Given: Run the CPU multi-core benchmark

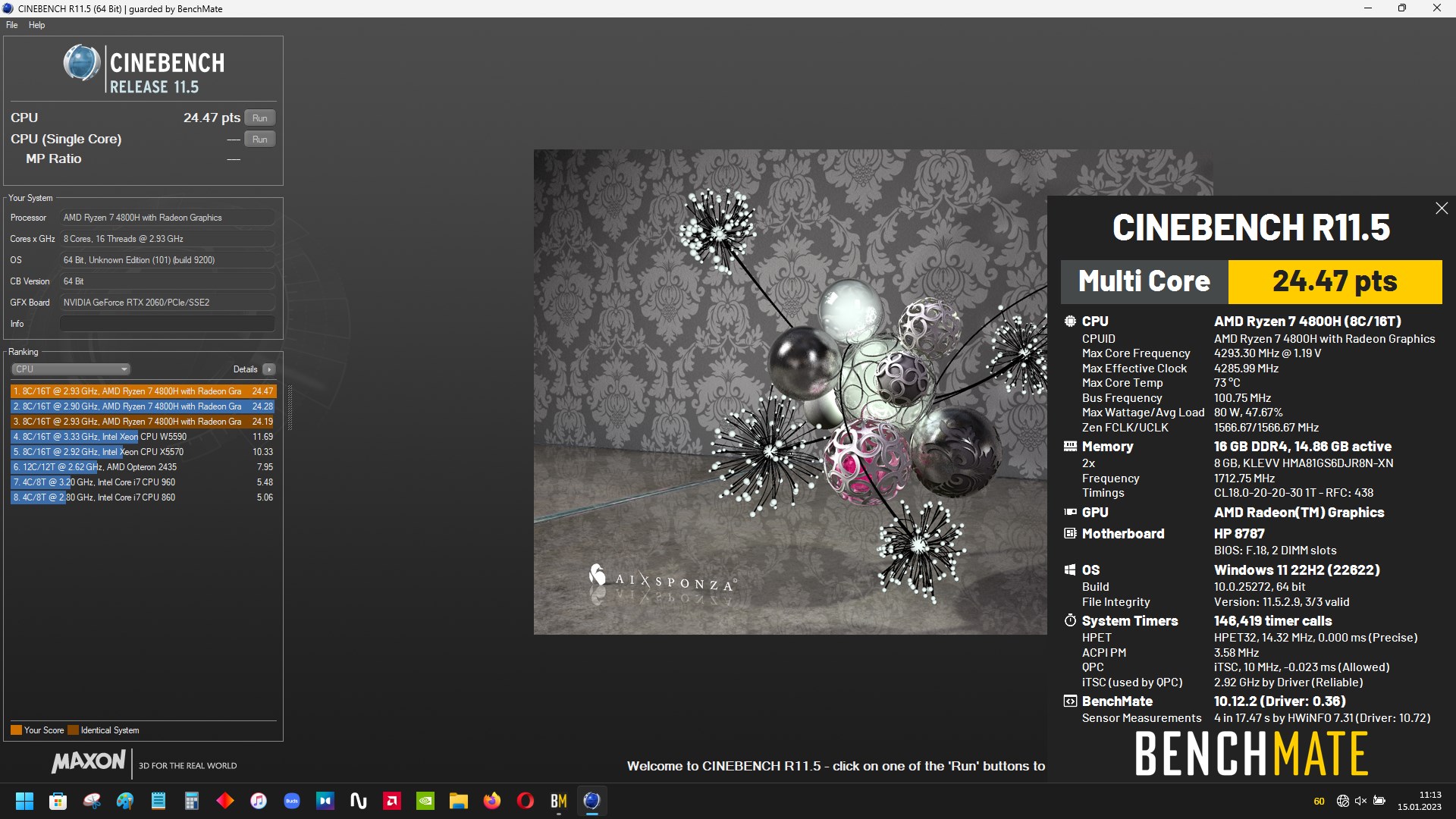Looking at the screenshot, I should pos(259,118).
